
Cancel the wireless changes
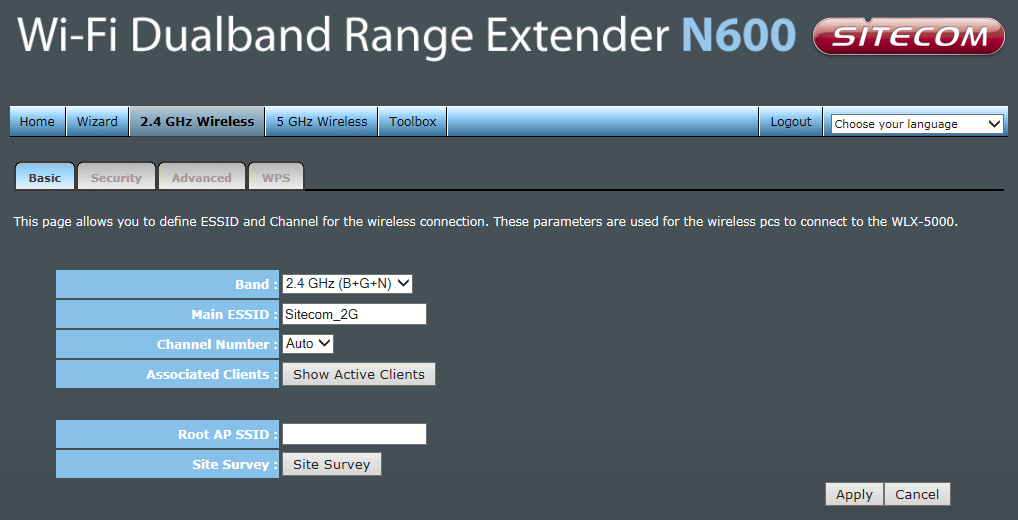917,494
